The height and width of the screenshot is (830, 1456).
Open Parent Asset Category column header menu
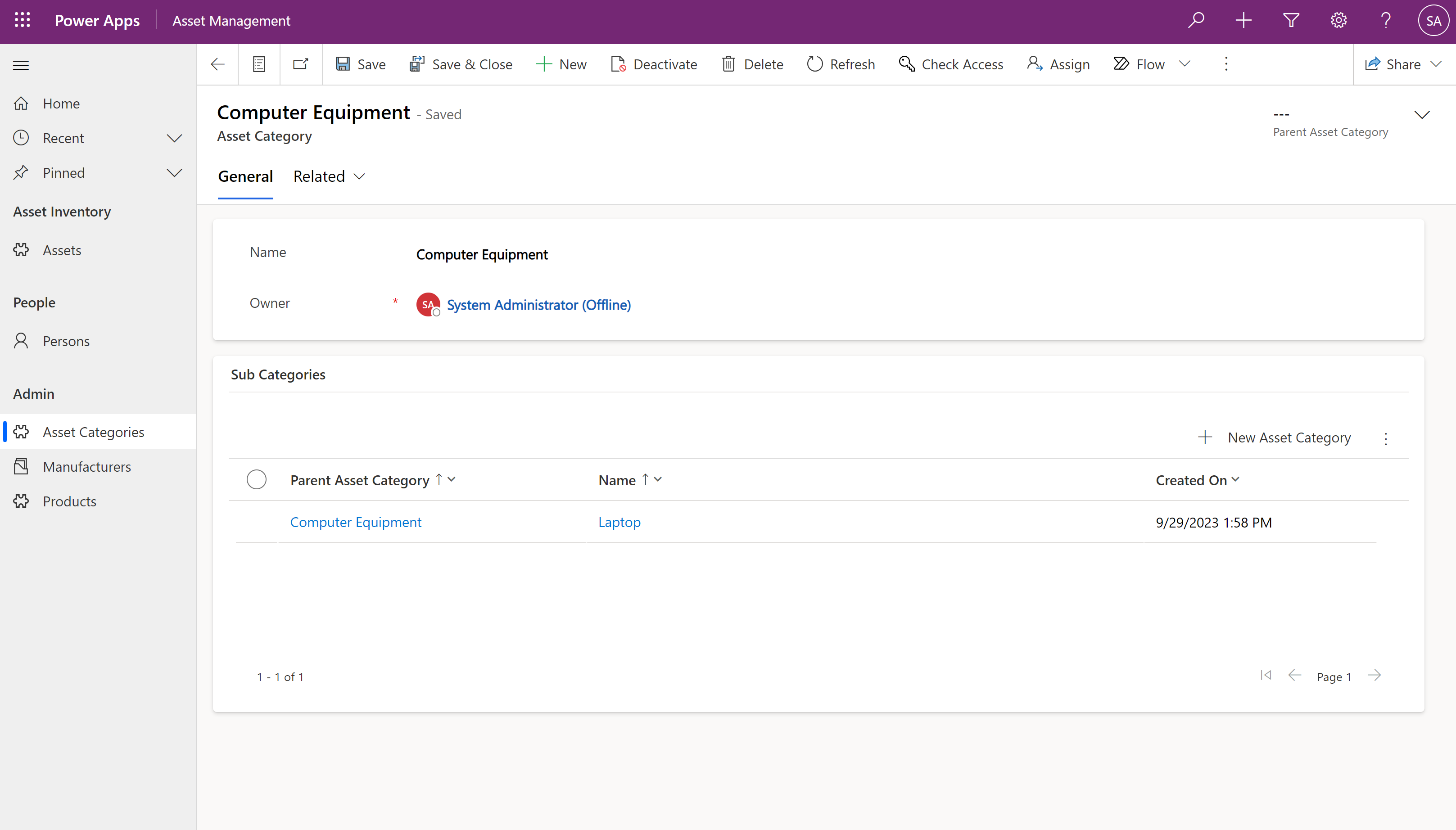point(373,481)
